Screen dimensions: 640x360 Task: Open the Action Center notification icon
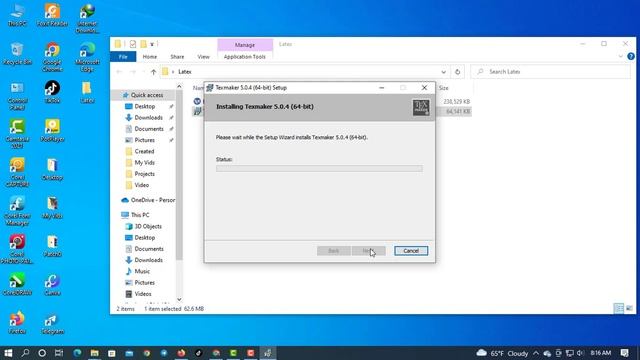click(x=624, y=353)
